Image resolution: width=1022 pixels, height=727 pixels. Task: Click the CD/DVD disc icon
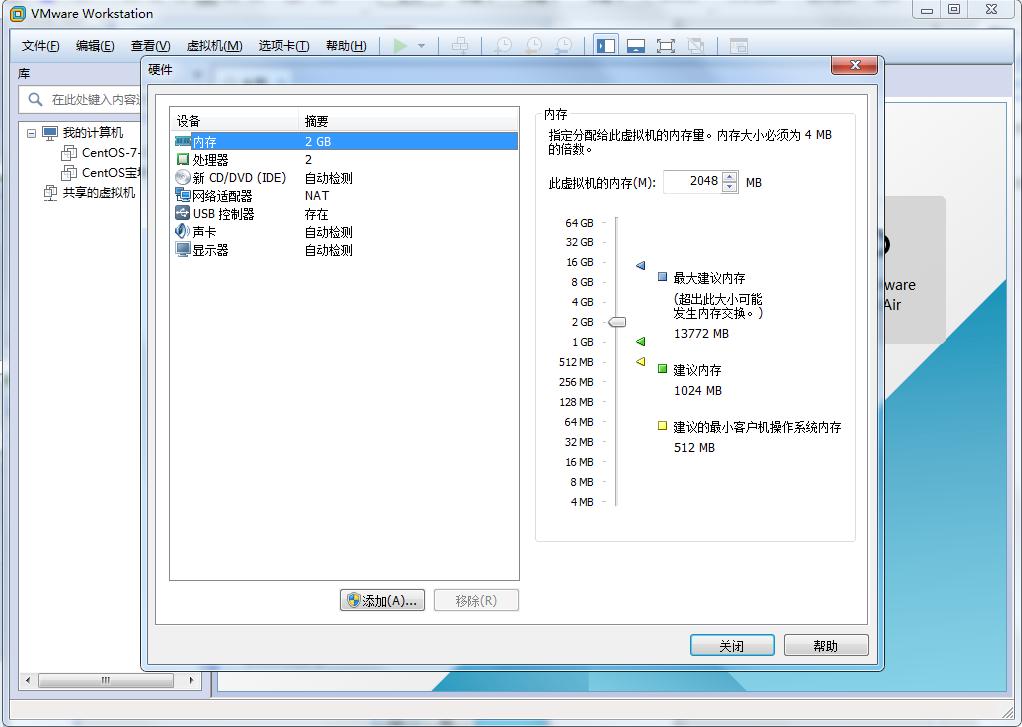point(182,177)
